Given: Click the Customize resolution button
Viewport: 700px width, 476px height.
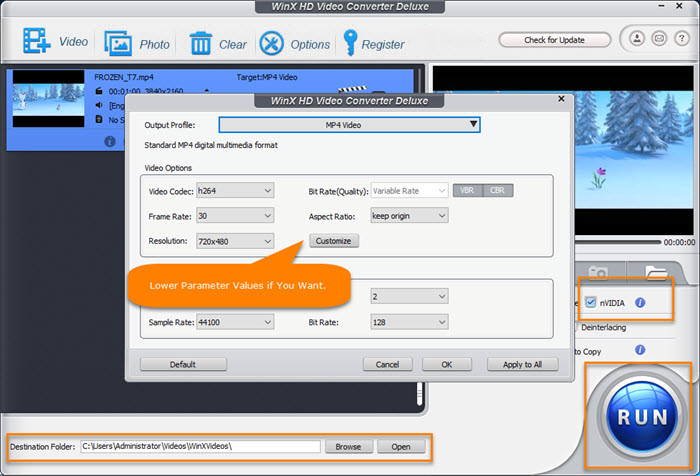Looking at the screenshot, I should click(x=334, y=241).
